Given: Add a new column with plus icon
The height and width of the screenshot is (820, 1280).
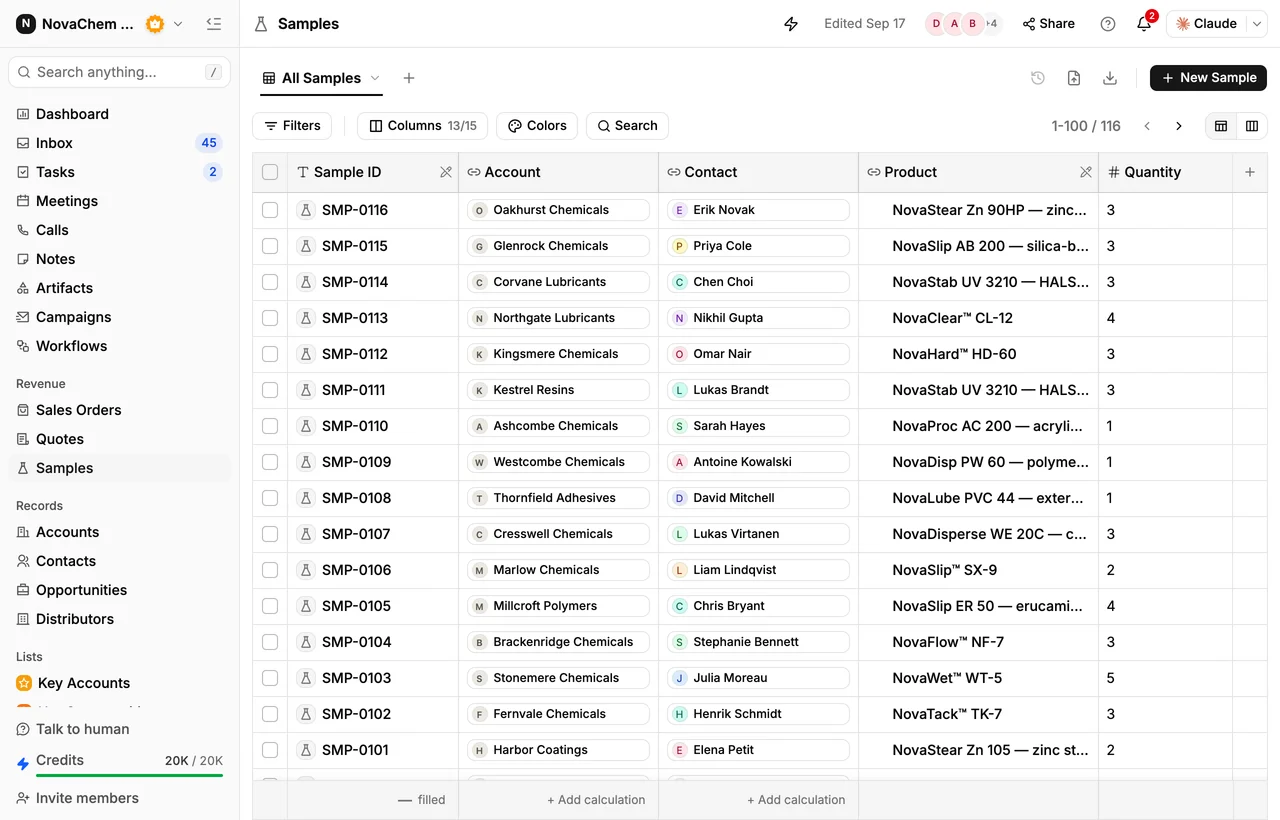Looking at the screenshot, I should pyautogui.click(x=1250, y=172).
